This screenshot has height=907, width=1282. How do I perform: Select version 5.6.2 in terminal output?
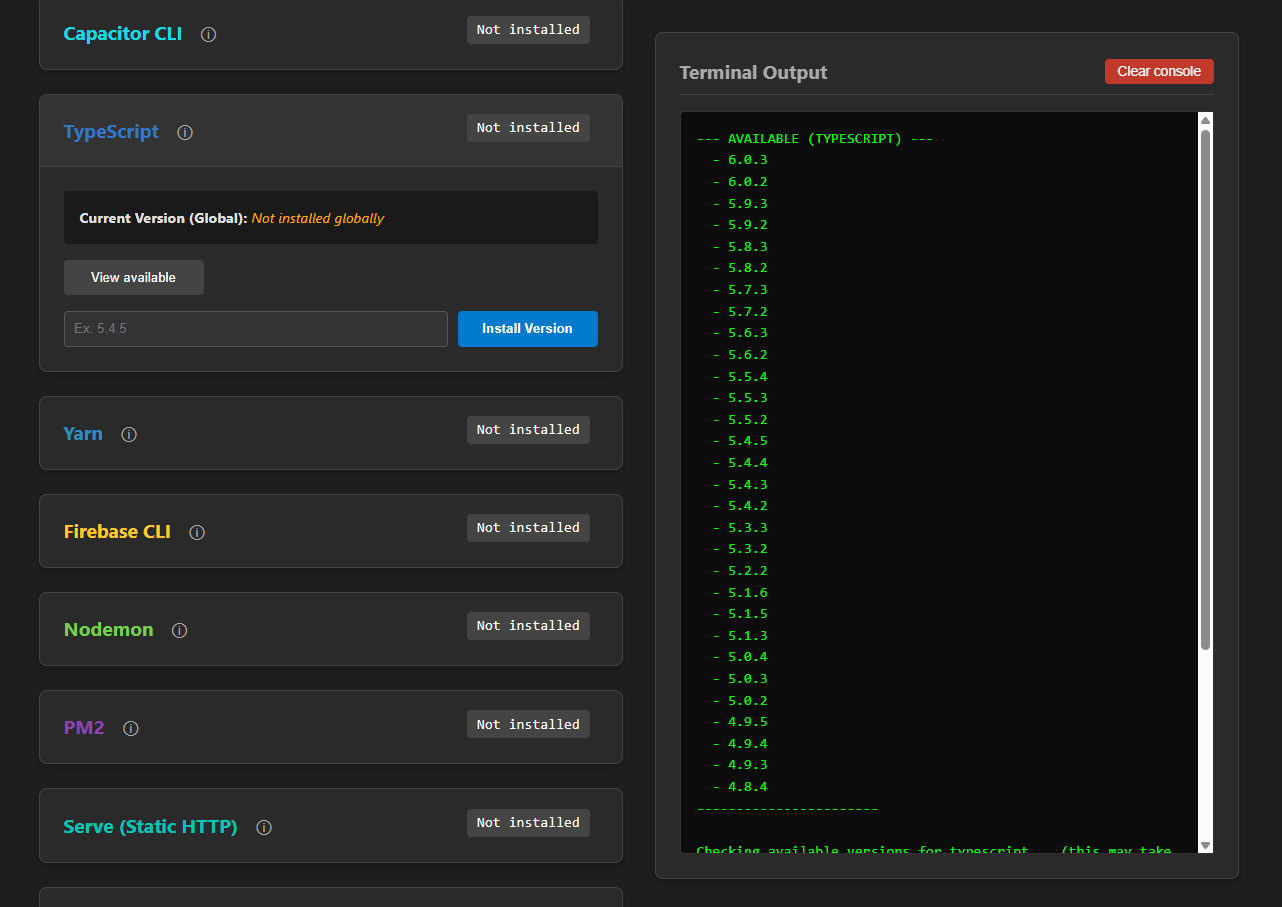747,355
